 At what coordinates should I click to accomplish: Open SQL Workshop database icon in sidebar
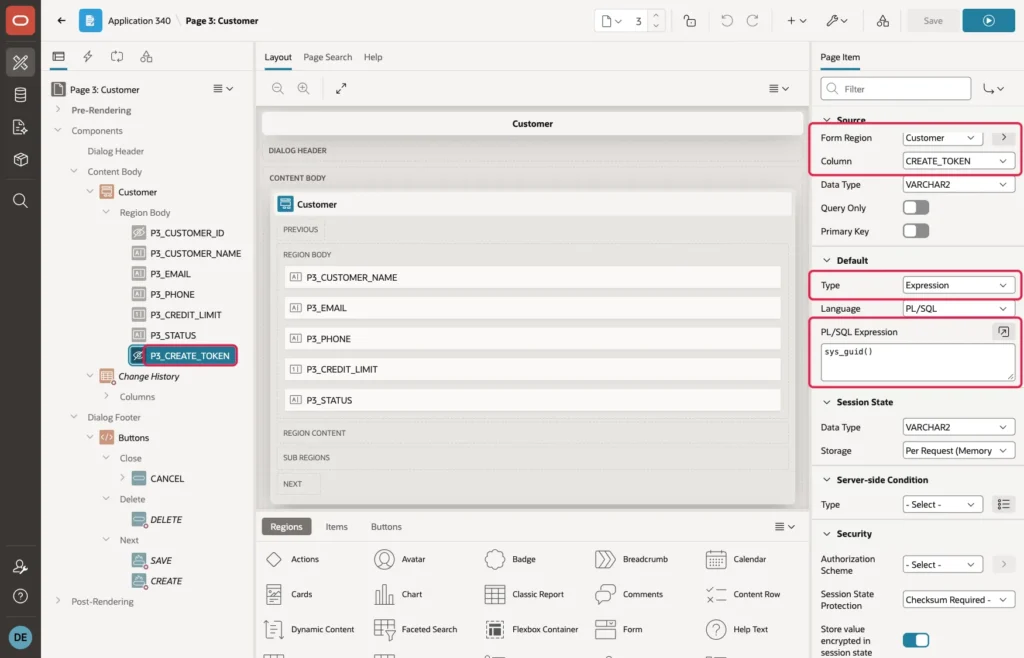coord(20,95)
